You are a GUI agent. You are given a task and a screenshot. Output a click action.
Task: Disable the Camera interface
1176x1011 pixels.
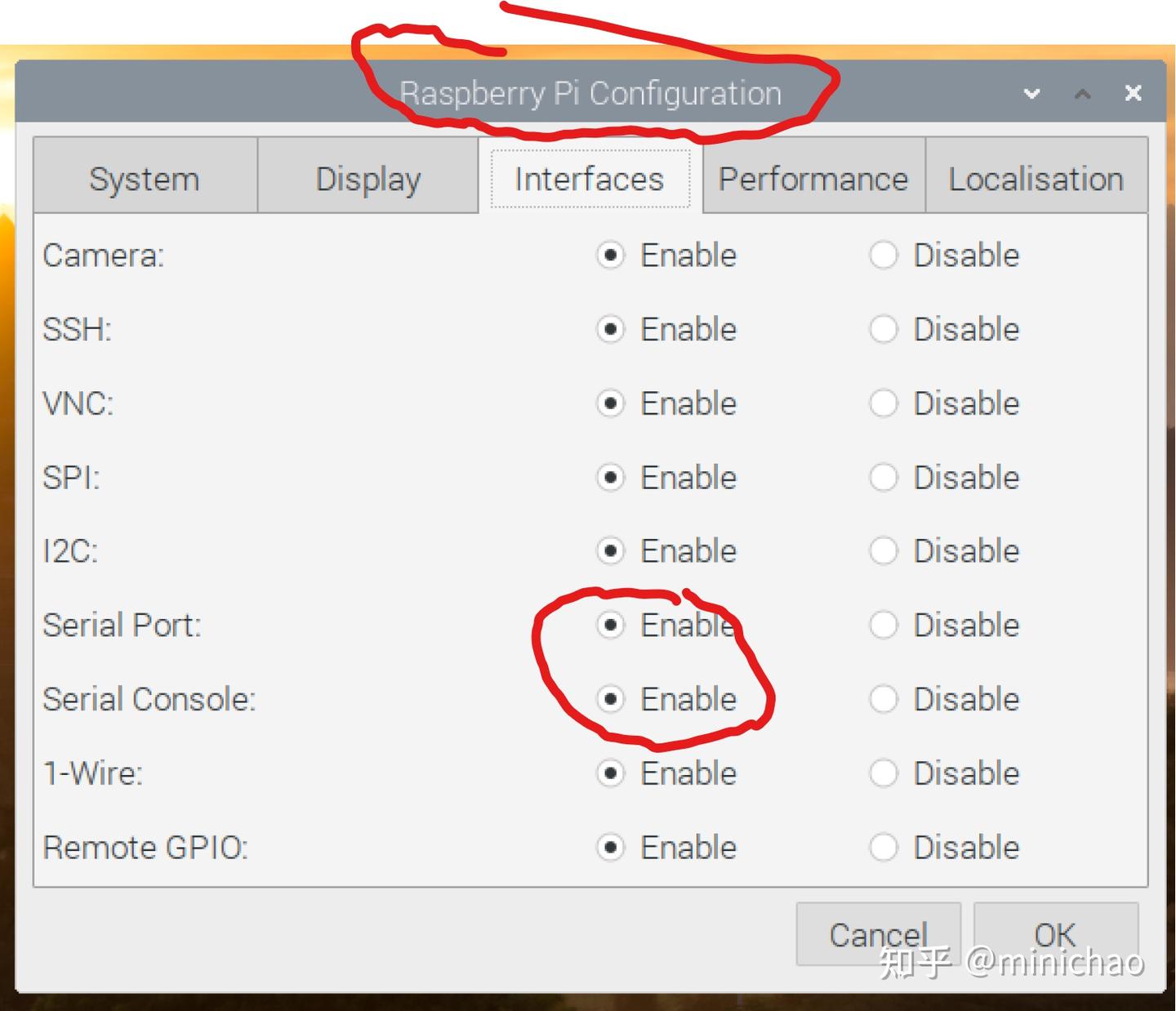[x=884, y=255]
